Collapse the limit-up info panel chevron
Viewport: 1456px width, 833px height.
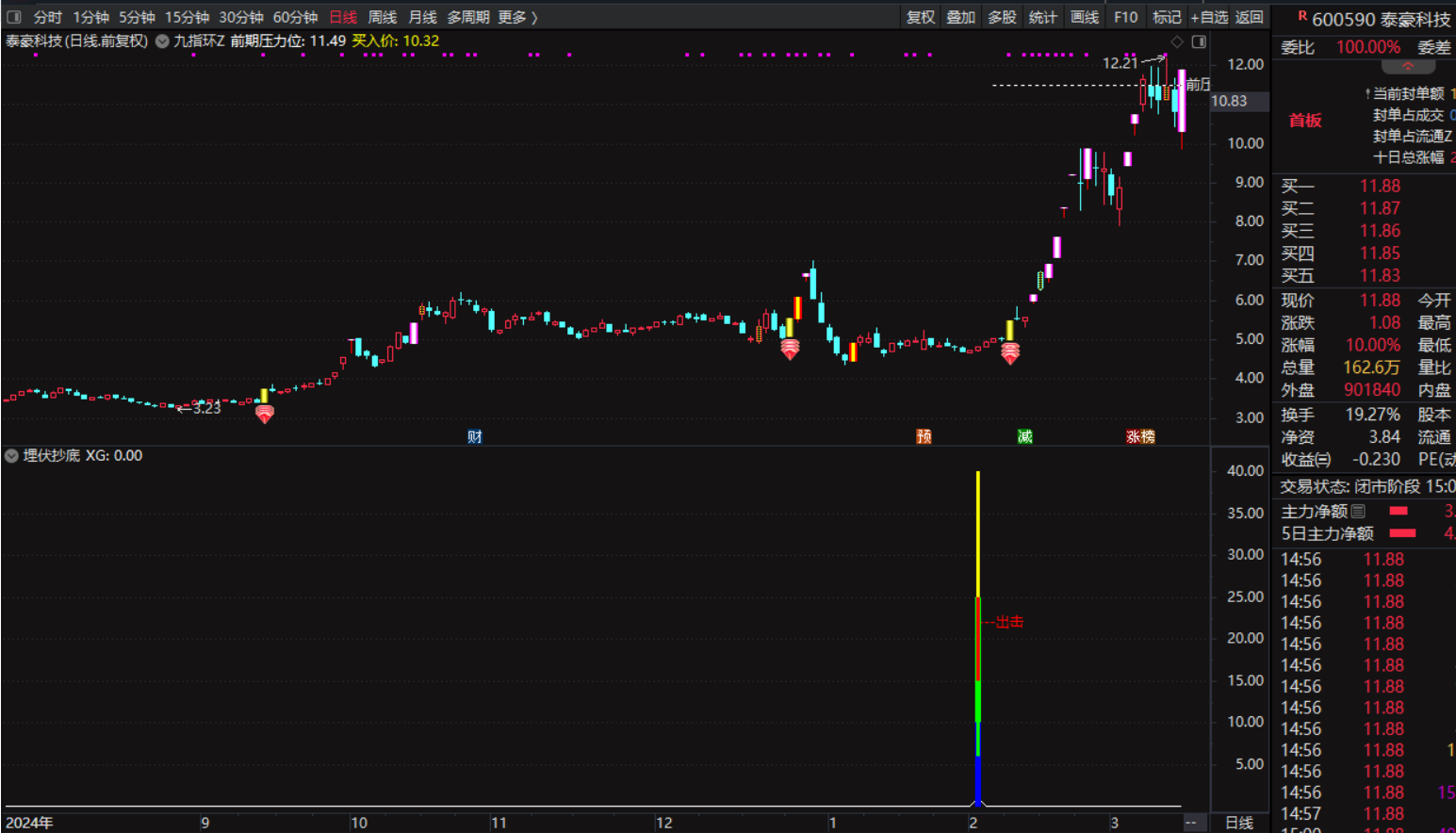tap(1407, 67)
